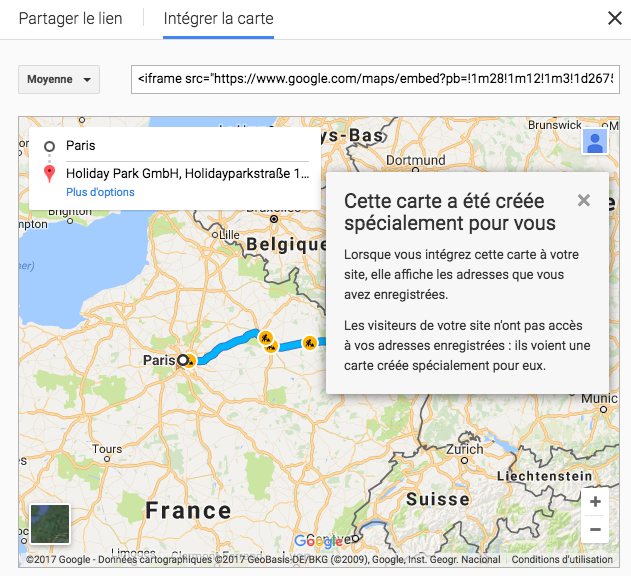Viewport: 631px width, 576px height.
Task: Click the Brunswick city label
Action: coord(555,125)
